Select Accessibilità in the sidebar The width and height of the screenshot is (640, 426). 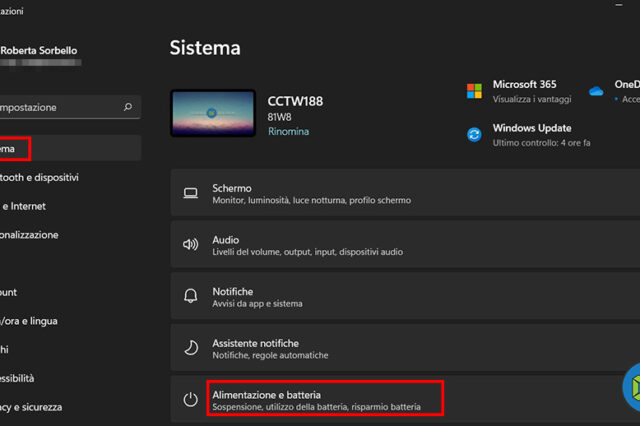tap(20, 379)
